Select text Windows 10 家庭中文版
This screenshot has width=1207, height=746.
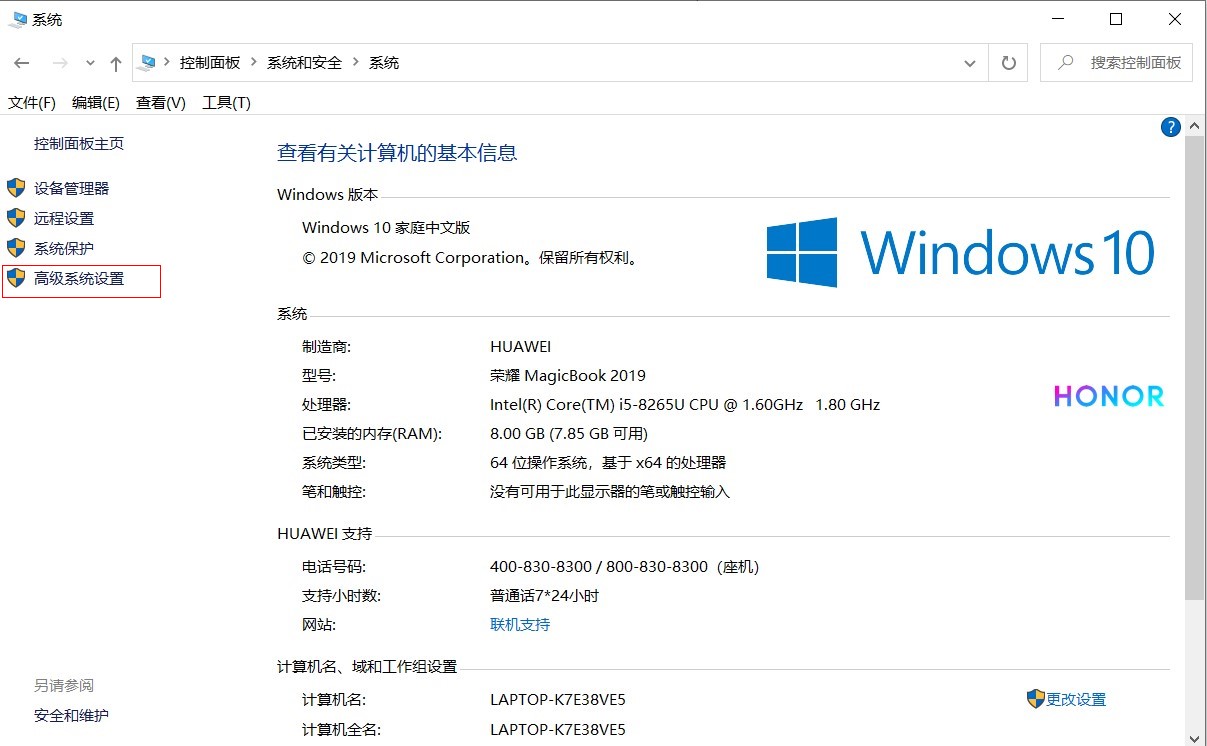(386, 228)
